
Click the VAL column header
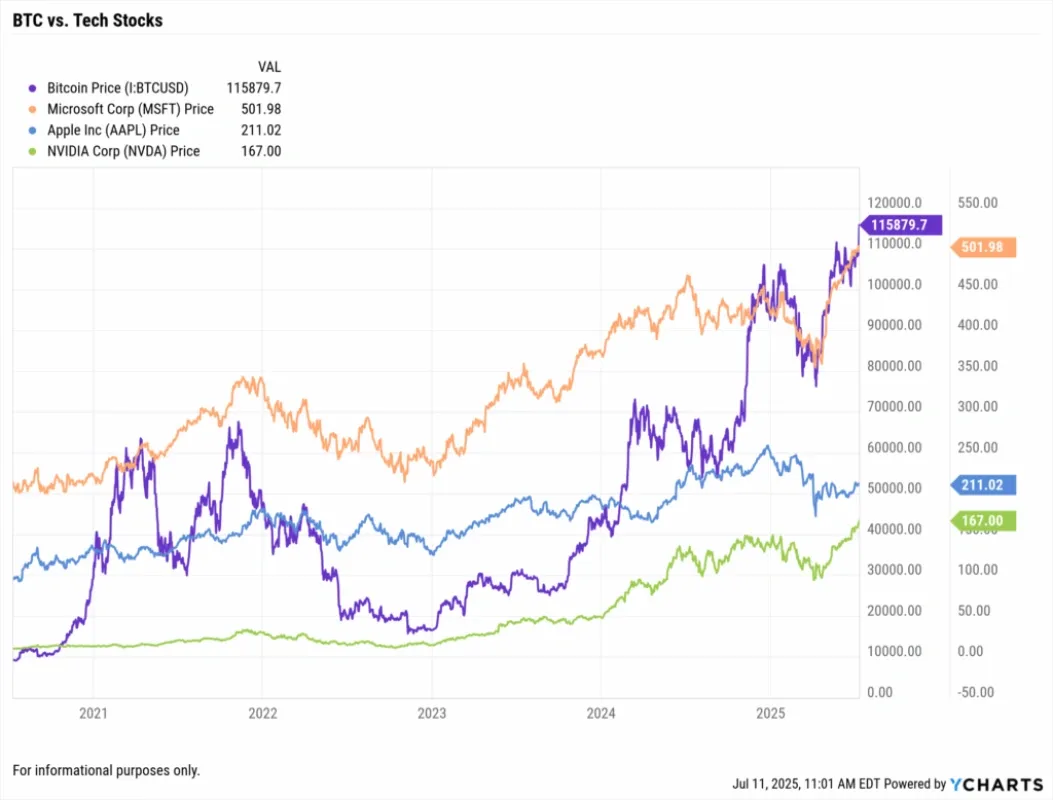point(269,67)
